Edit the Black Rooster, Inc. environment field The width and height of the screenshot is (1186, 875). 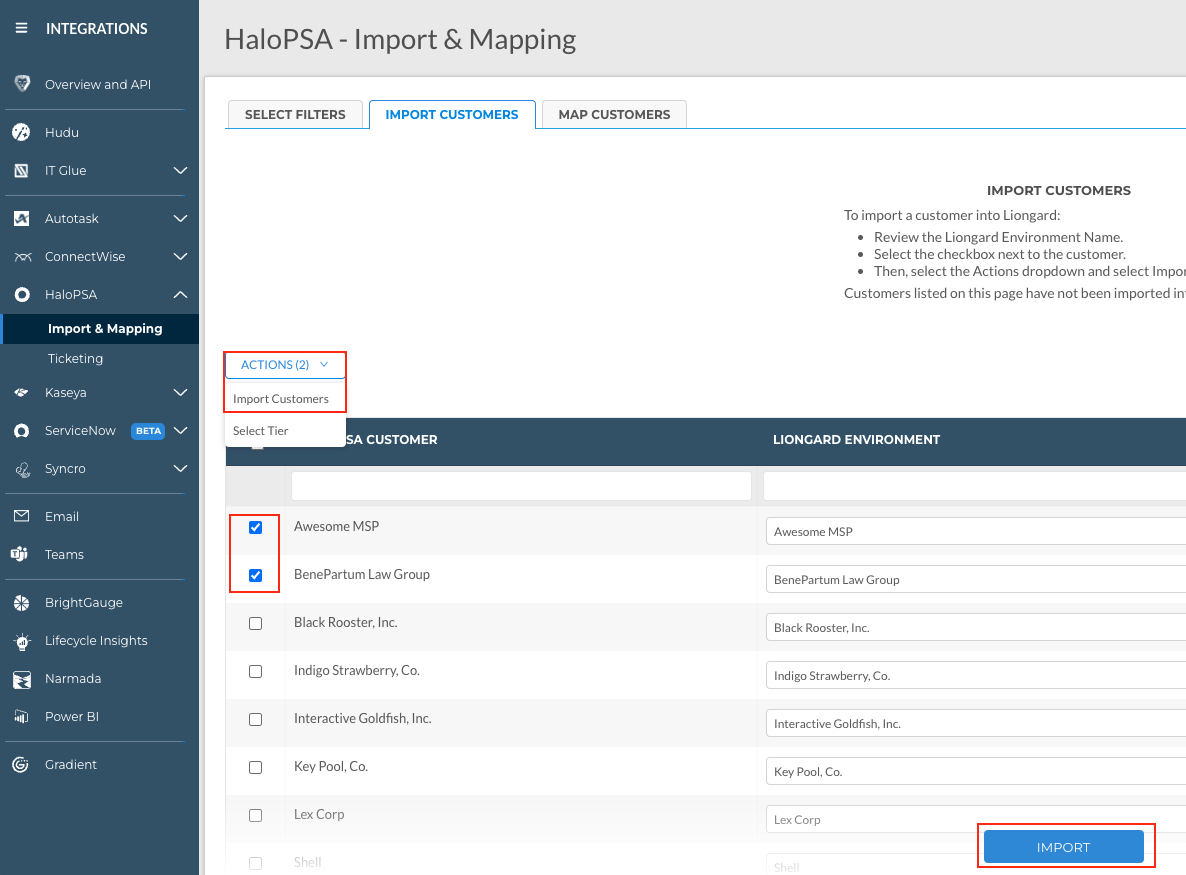pyautogui.click(x=976, y=628)
